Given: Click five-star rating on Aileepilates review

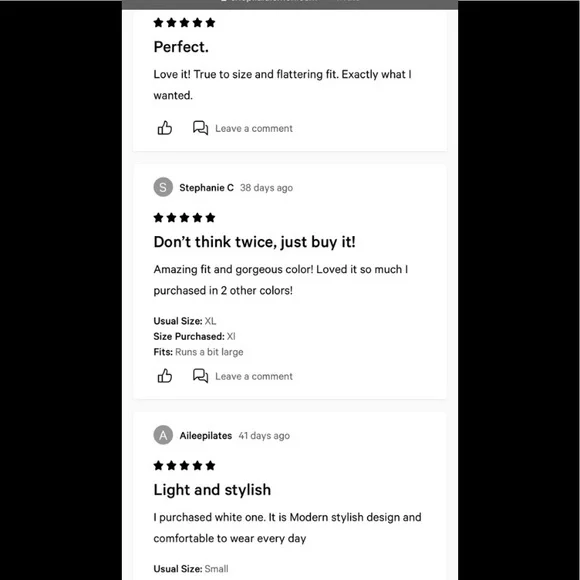Looking at the screenshot, I should [x=184, y=465].
